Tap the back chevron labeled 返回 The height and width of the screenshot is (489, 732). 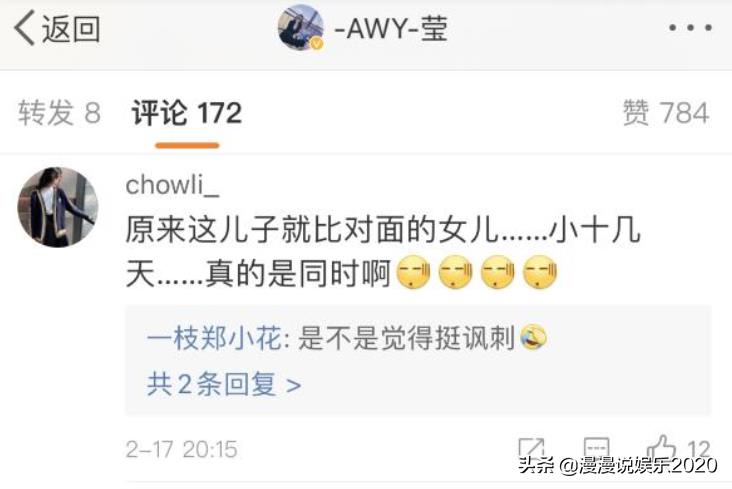pyautogui.click(x=57, y=28)
